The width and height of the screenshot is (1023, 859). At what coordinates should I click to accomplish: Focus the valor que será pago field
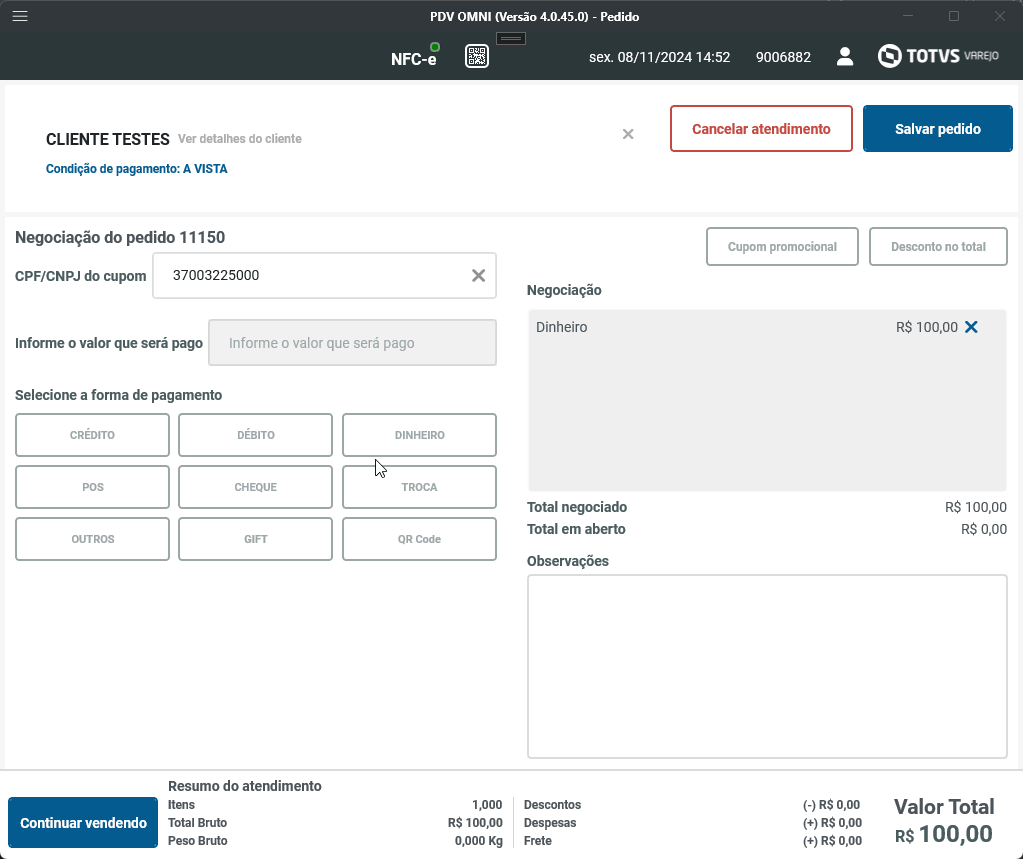352,343
